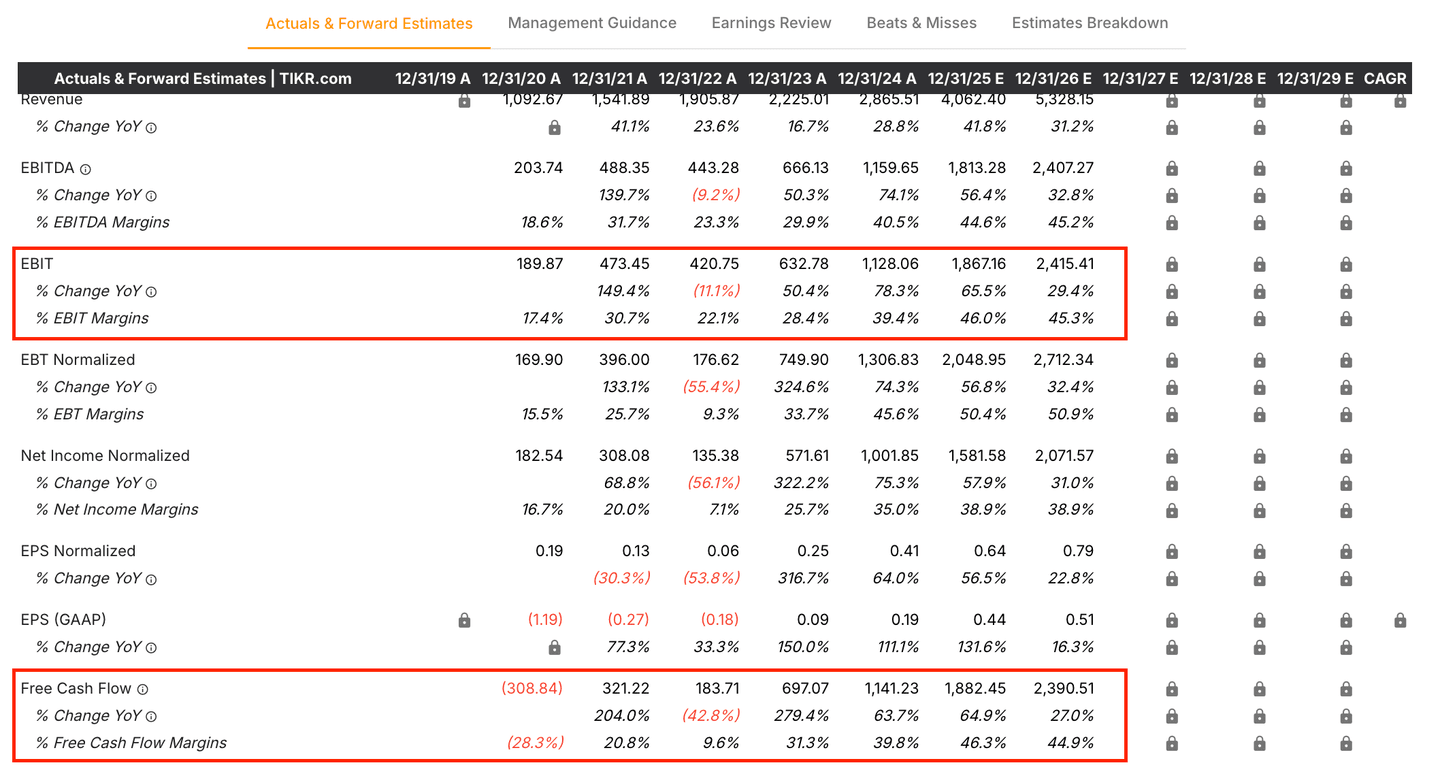Screen dimensions: 1440x768
Task: Switch to the Earnings Review tab
Action: coord(771,23)
